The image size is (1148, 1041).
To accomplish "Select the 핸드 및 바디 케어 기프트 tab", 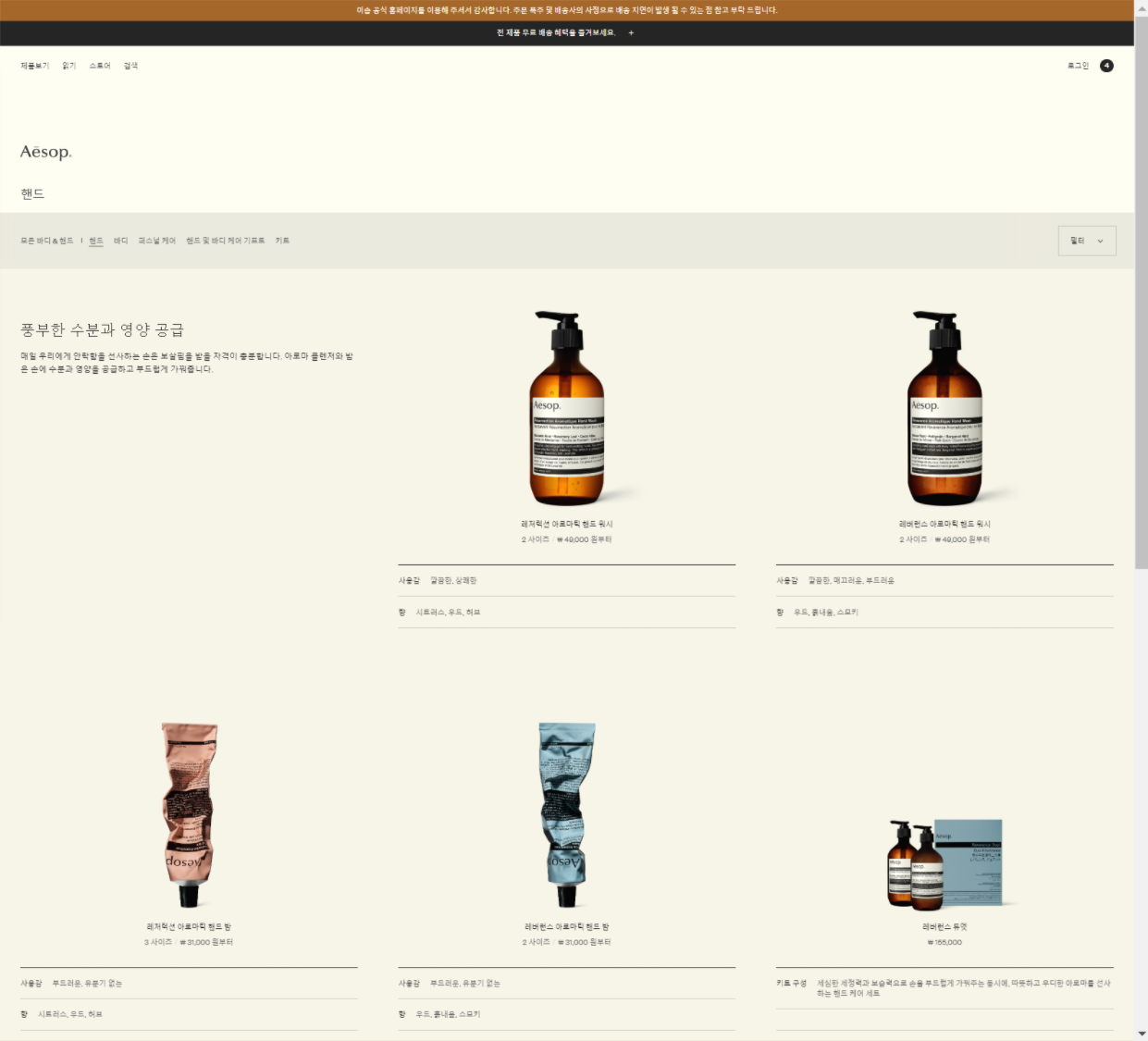I will pos(226,241).
